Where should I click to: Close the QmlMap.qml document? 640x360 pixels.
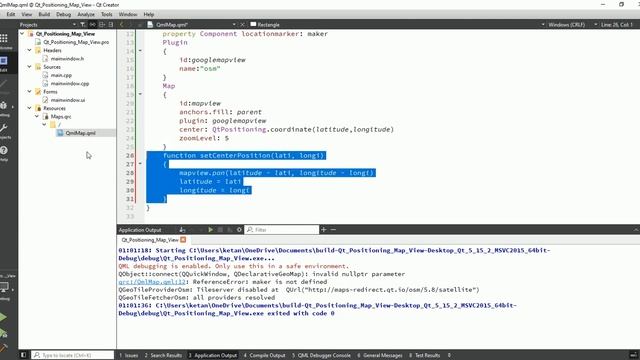coord(242,24)
